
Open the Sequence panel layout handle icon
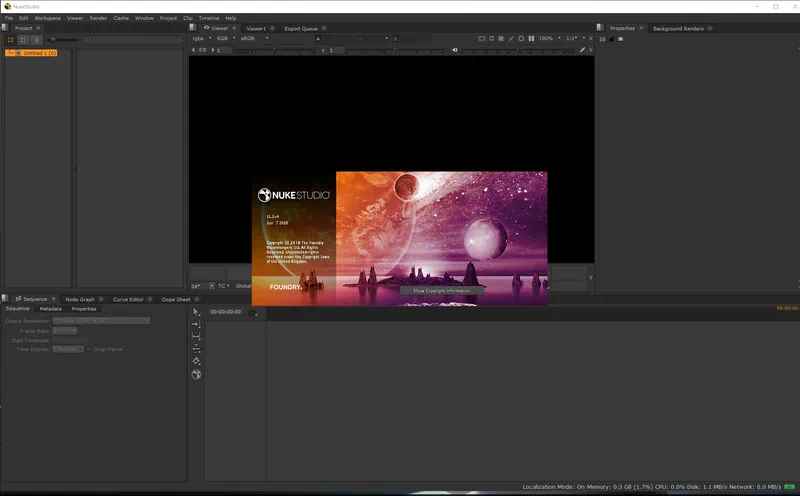5,299
